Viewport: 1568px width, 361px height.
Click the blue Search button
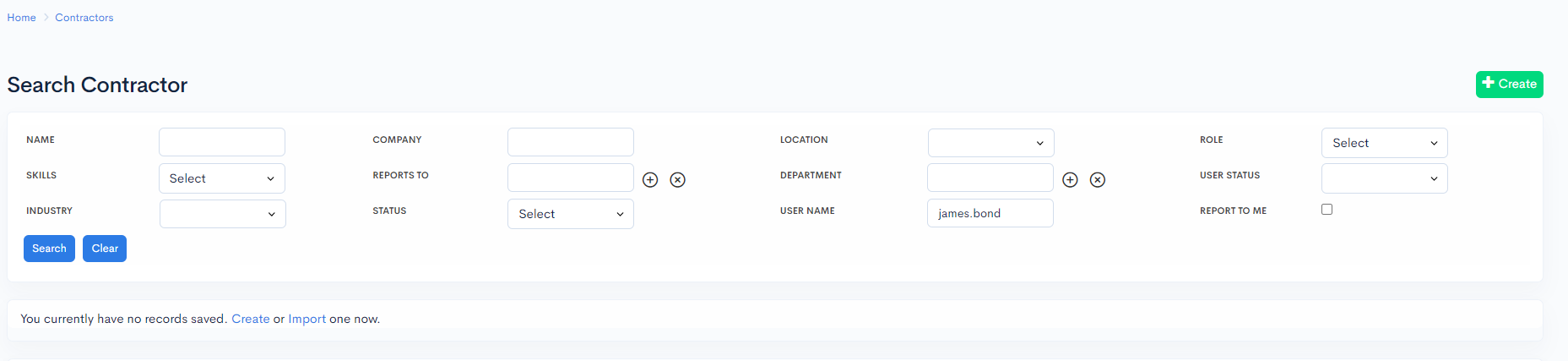click(49, 249)
